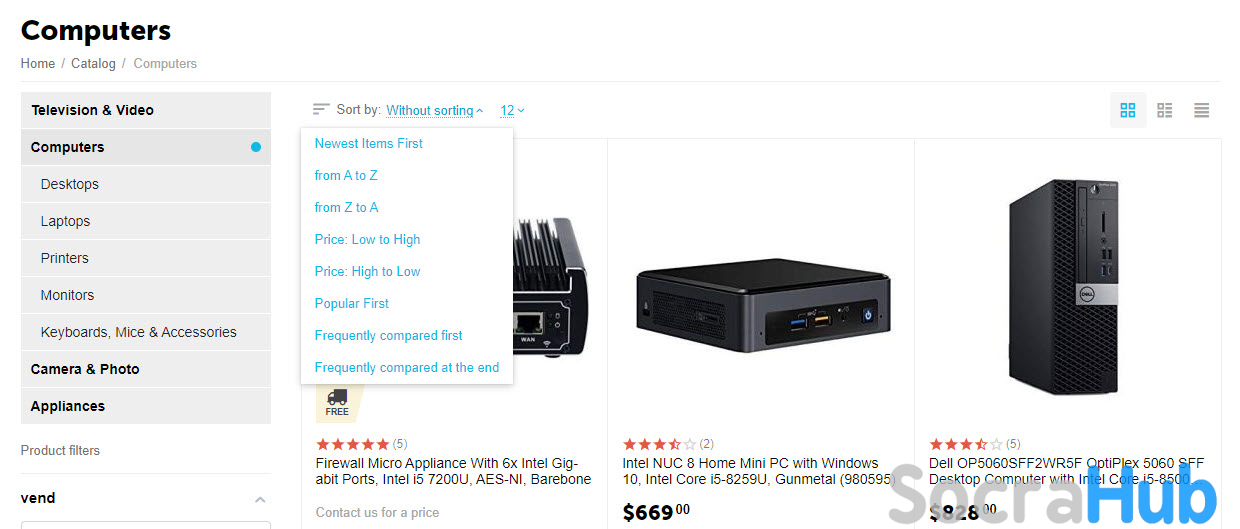Viewport: 1240px width, 529px height.
Task: Select Newest Items First sorting
Action: 368,143
